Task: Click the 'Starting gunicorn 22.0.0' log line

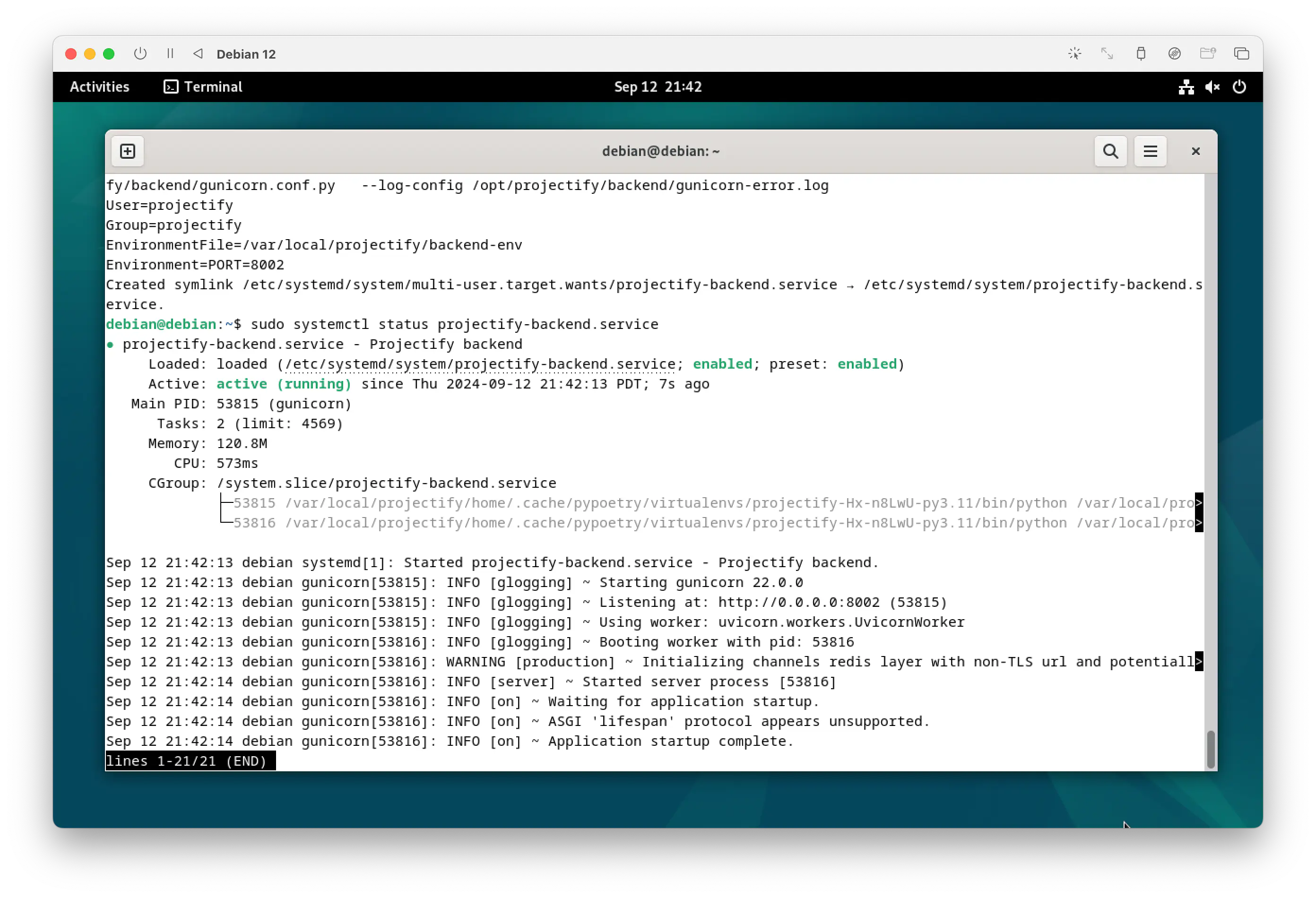Action: (454, 582)
